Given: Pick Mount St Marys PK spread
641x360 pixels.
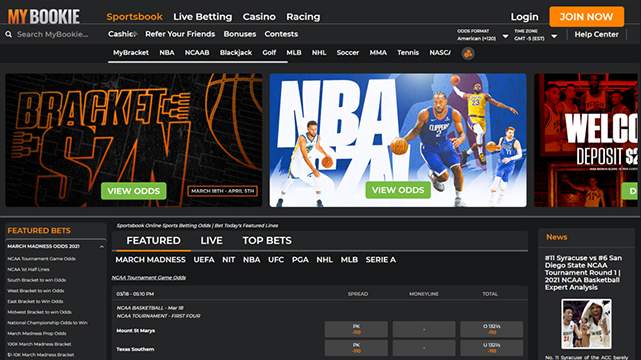Looking at the screenshot, I should (x=356, y=329).
